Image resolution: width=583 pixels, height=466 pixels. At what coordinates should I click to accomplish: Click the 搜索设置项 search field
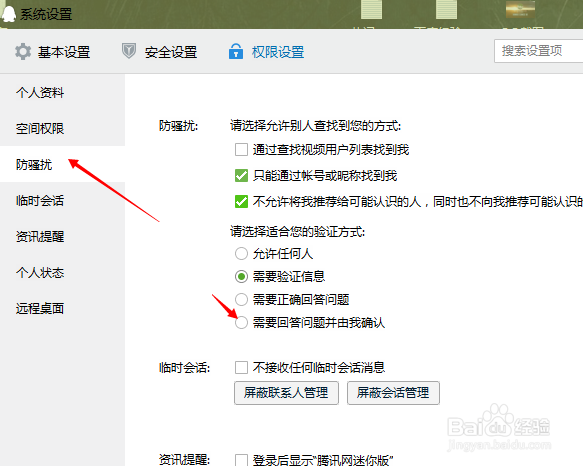pyautogui.click(x=538, y=51)
